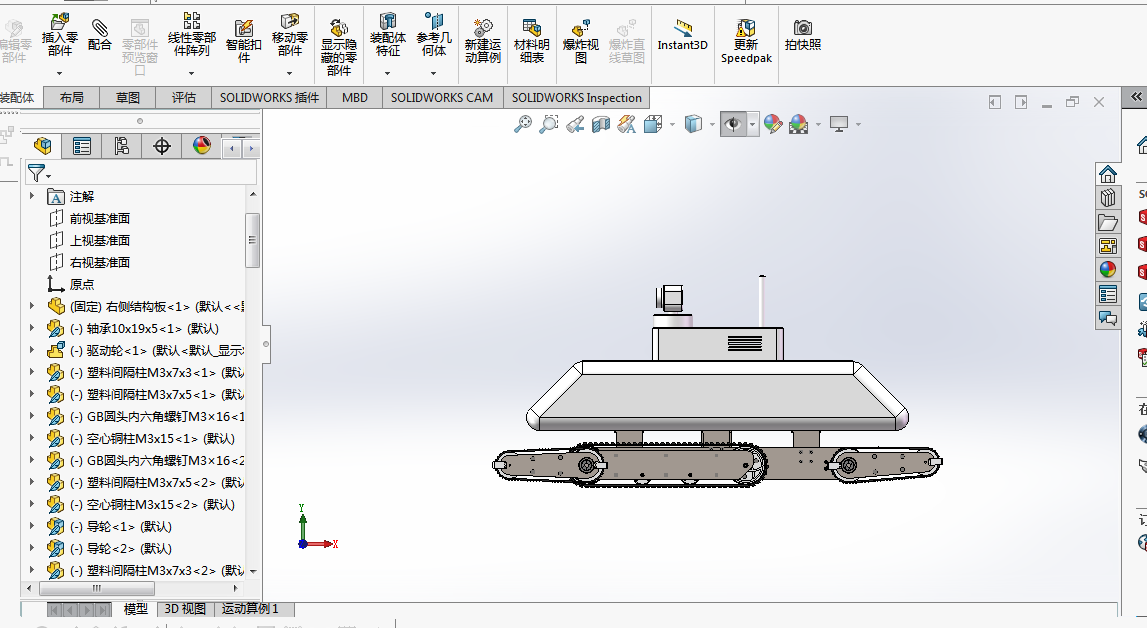Expand Assembly Features dropdown arrow
This screenshot has height=628, width=1147.
click(x=388, y=73)
